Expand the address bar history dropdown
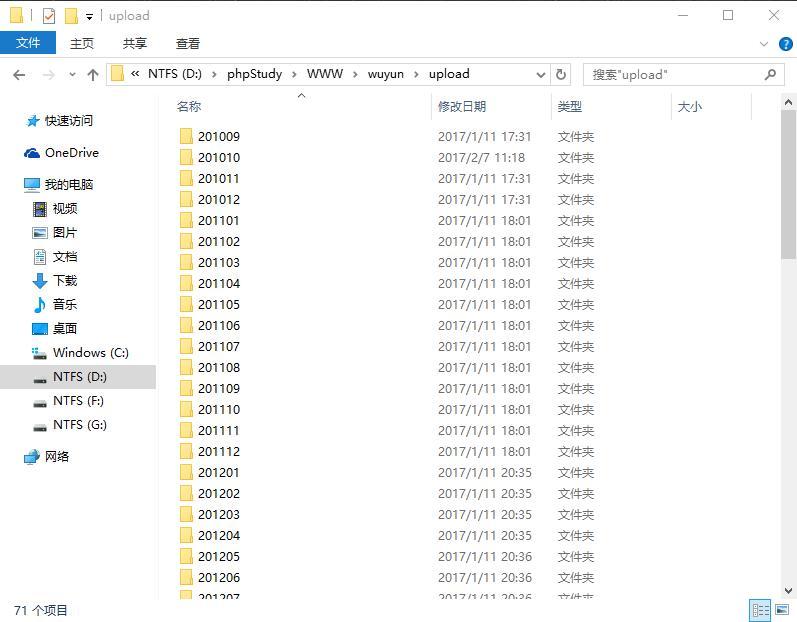The height and width of the screenshot is (622, 797). pos(540,75)
